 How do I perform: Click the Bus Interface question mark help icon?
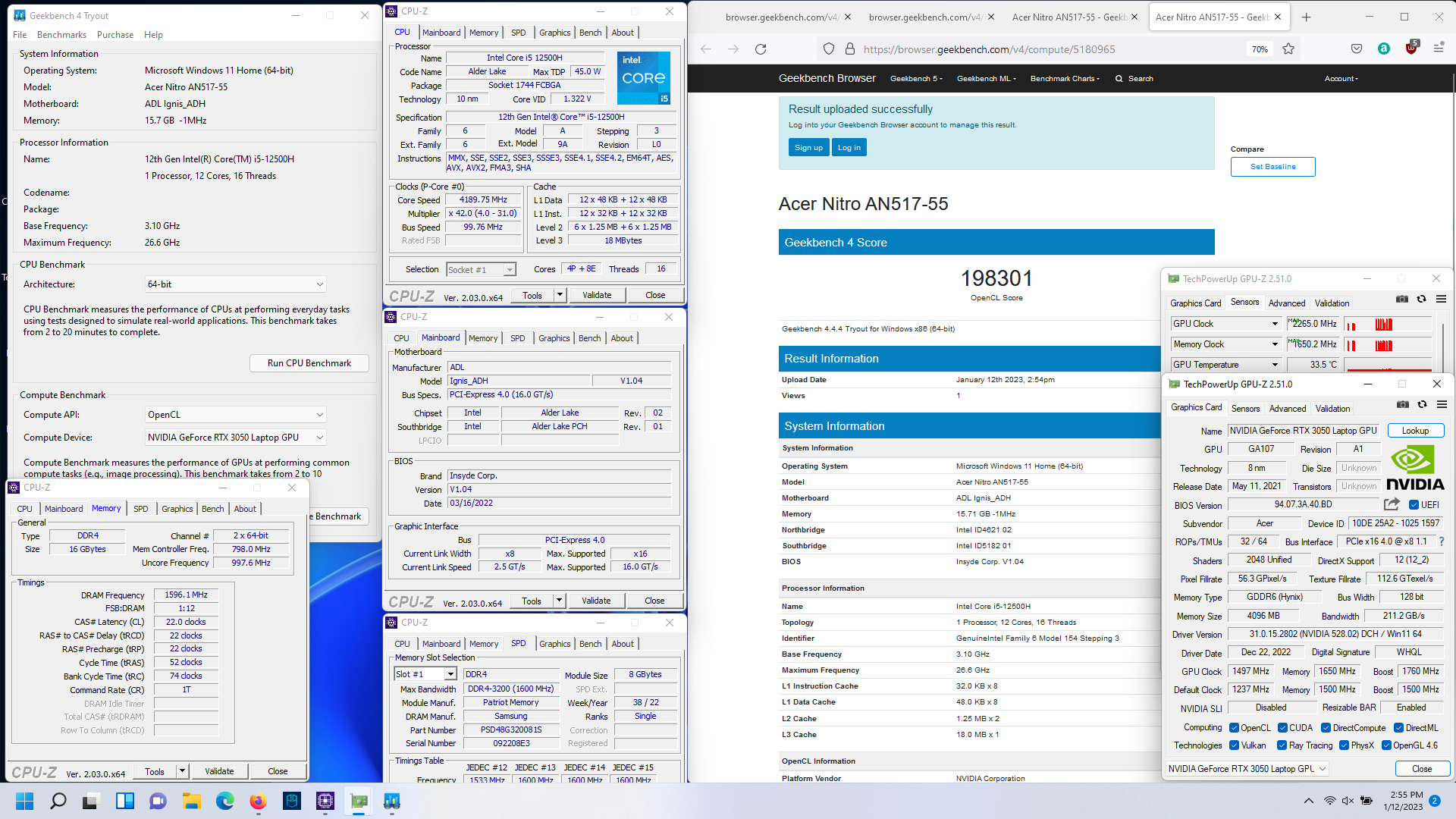1441,541
